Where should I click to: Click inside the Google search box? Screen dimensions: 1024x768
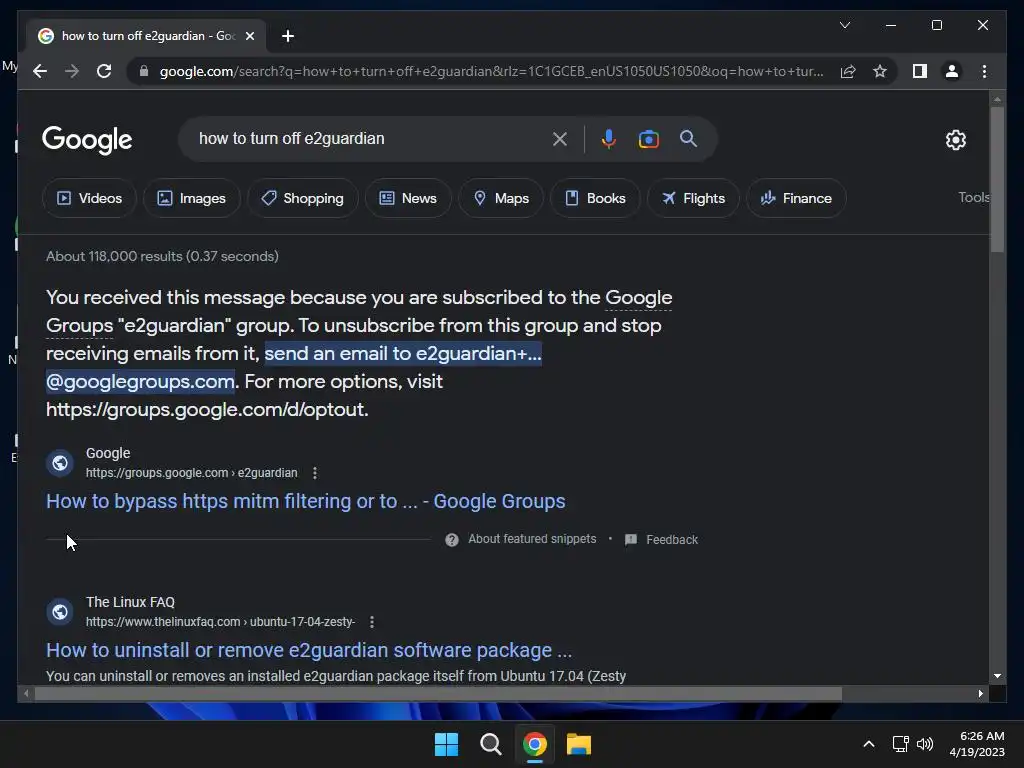tap(369, 138)
